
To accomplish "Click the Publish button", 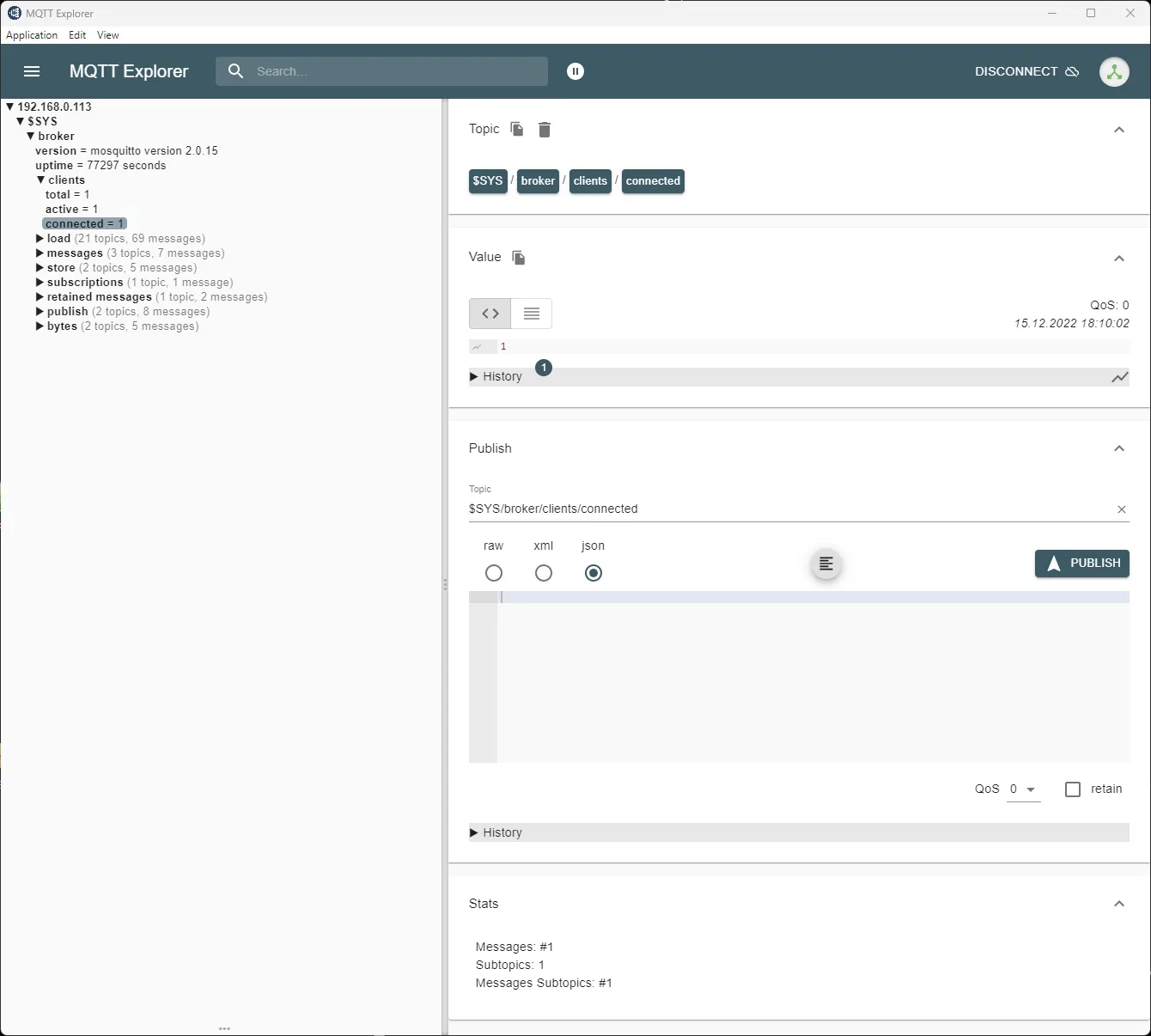I will (x=1082, y=564).
